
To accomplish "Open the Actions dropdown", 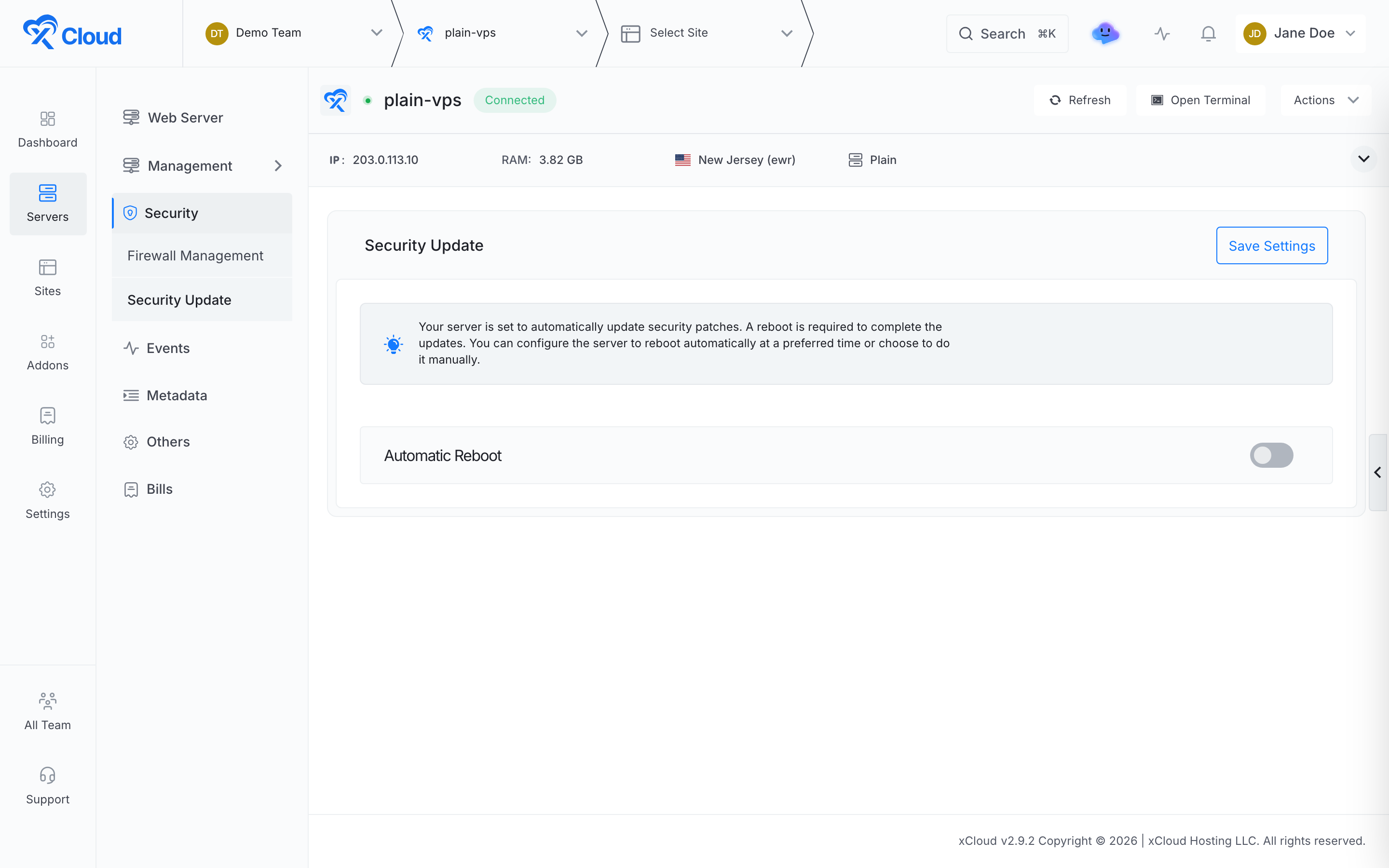I will point(1325,100).
